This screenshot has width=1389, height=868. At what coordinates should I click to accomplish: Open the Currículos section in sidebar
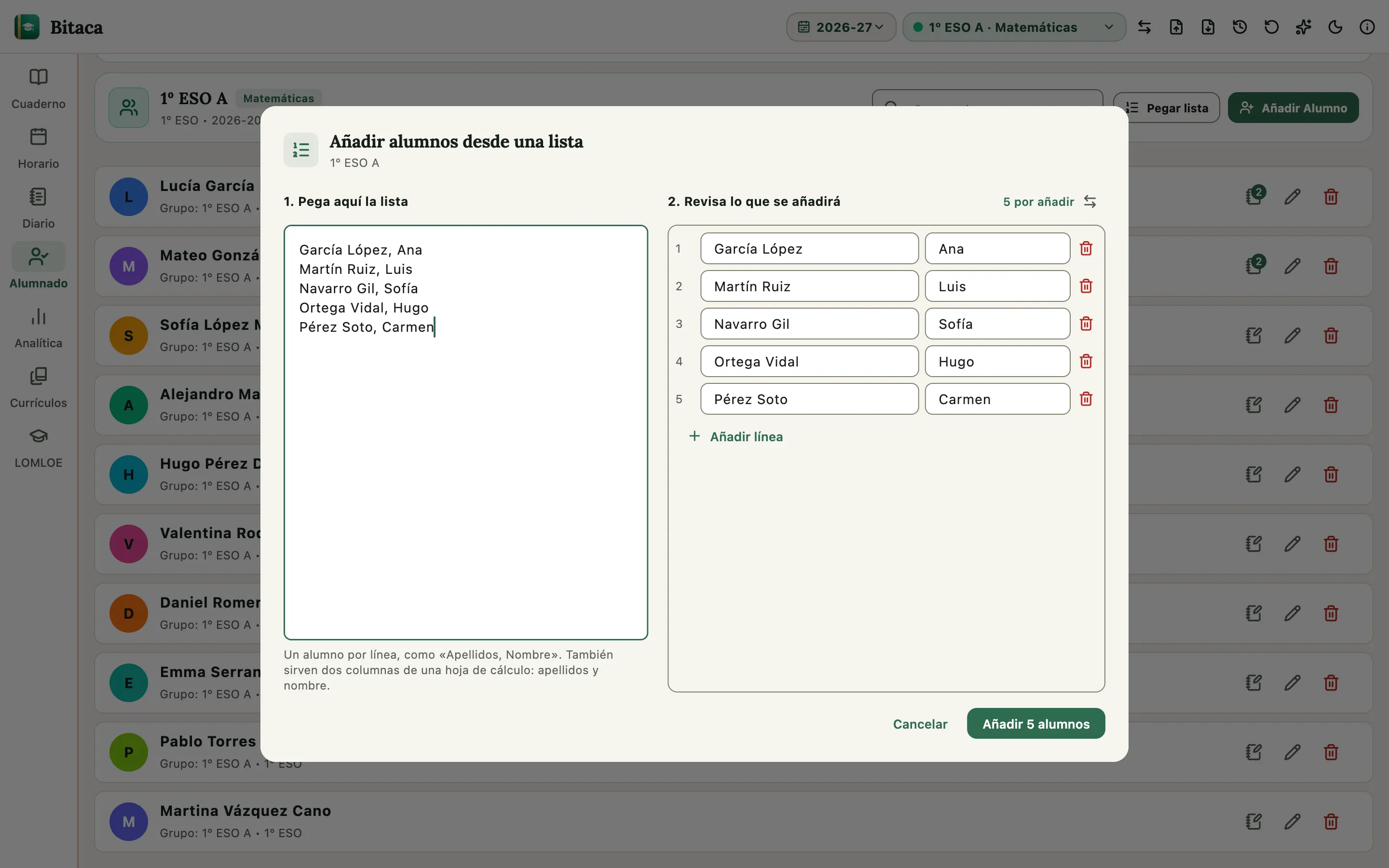[x=39, y=388]
